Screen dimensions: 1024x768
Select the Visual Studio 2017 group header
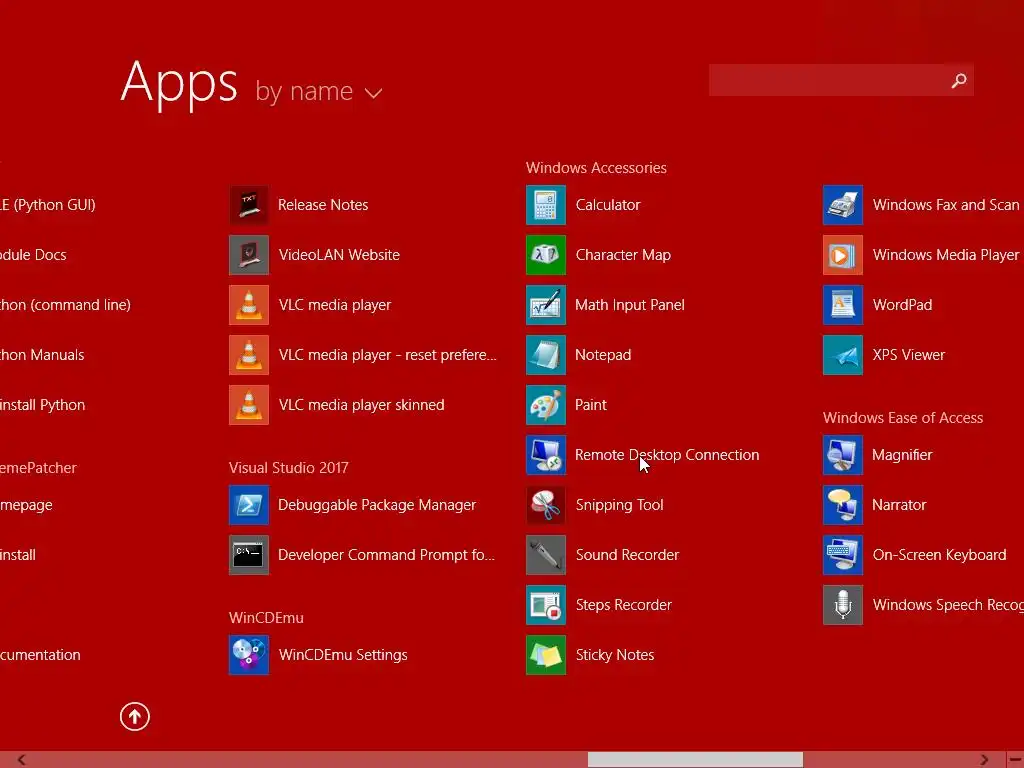[x=289, y=468]
